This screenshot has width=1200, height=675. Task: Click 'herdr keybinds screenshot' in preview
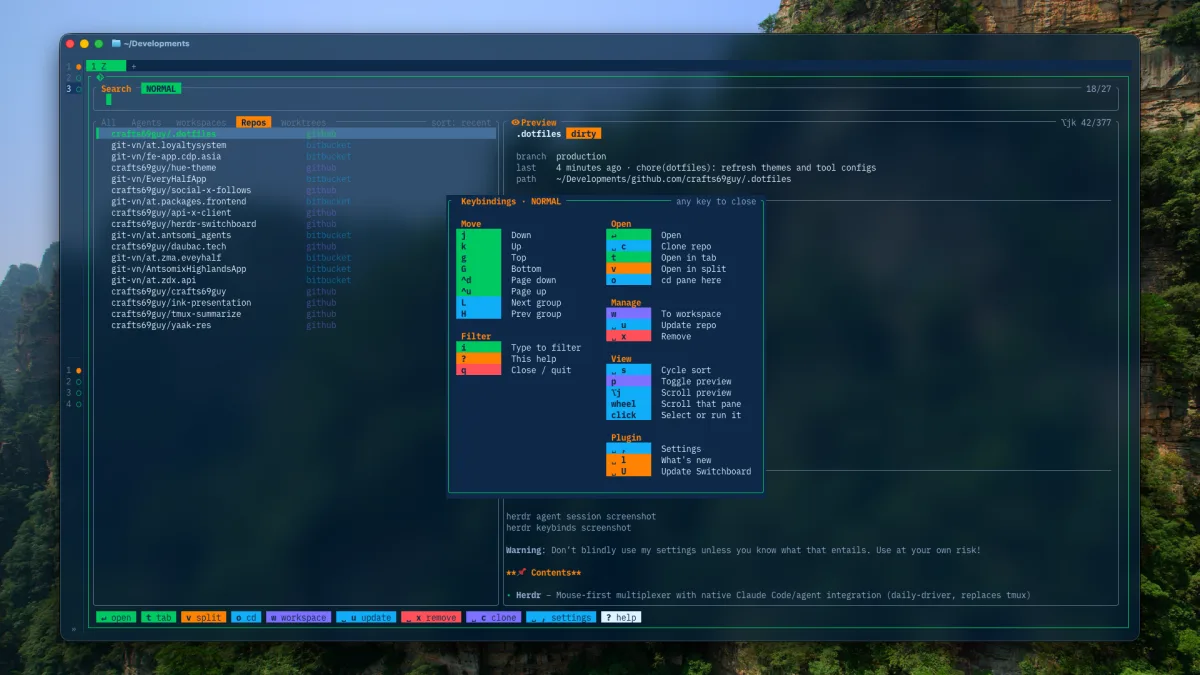click(568, 528)
